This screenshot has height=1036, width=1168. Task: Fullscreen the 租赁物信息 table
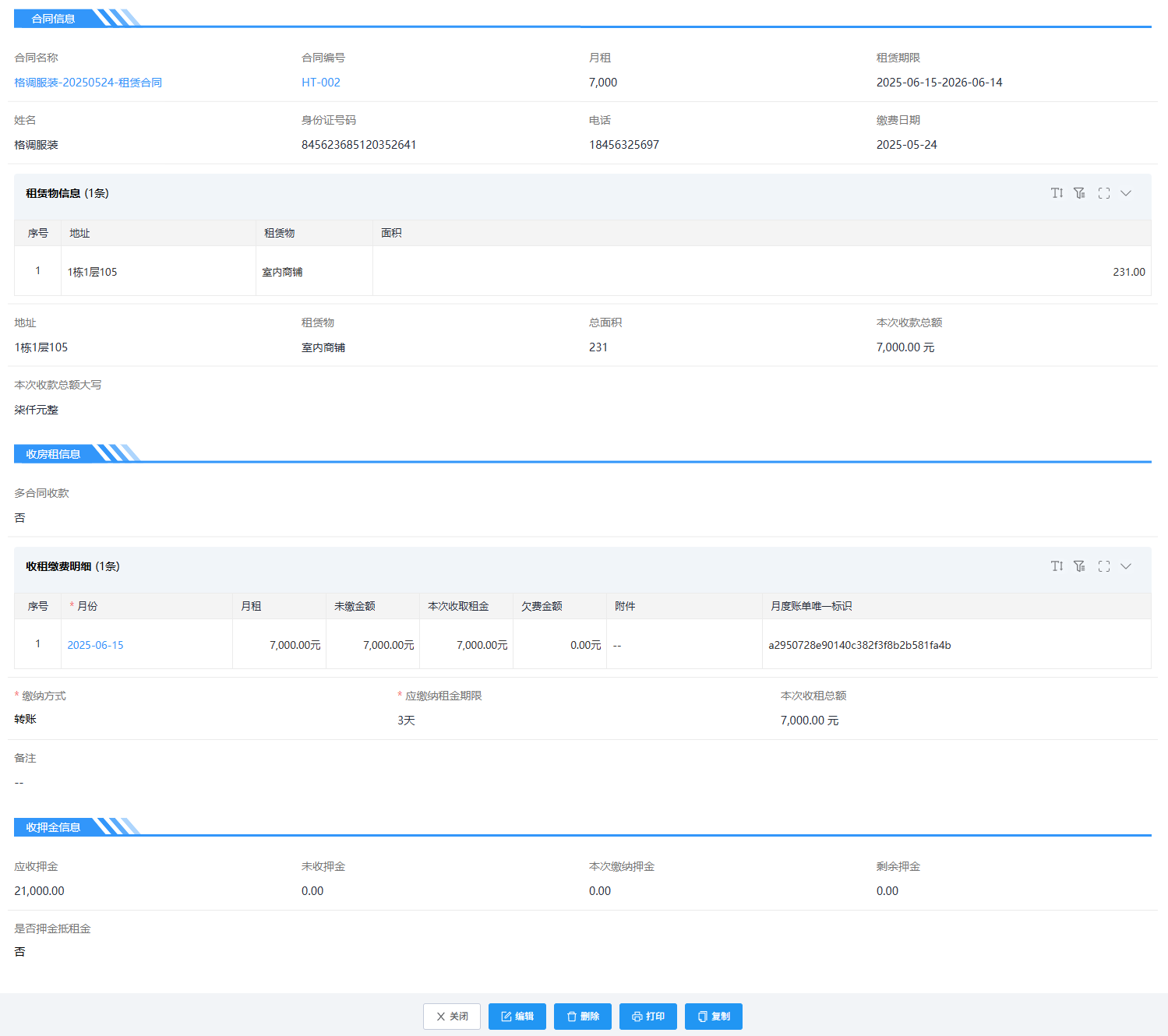[x=1103, y=193]
